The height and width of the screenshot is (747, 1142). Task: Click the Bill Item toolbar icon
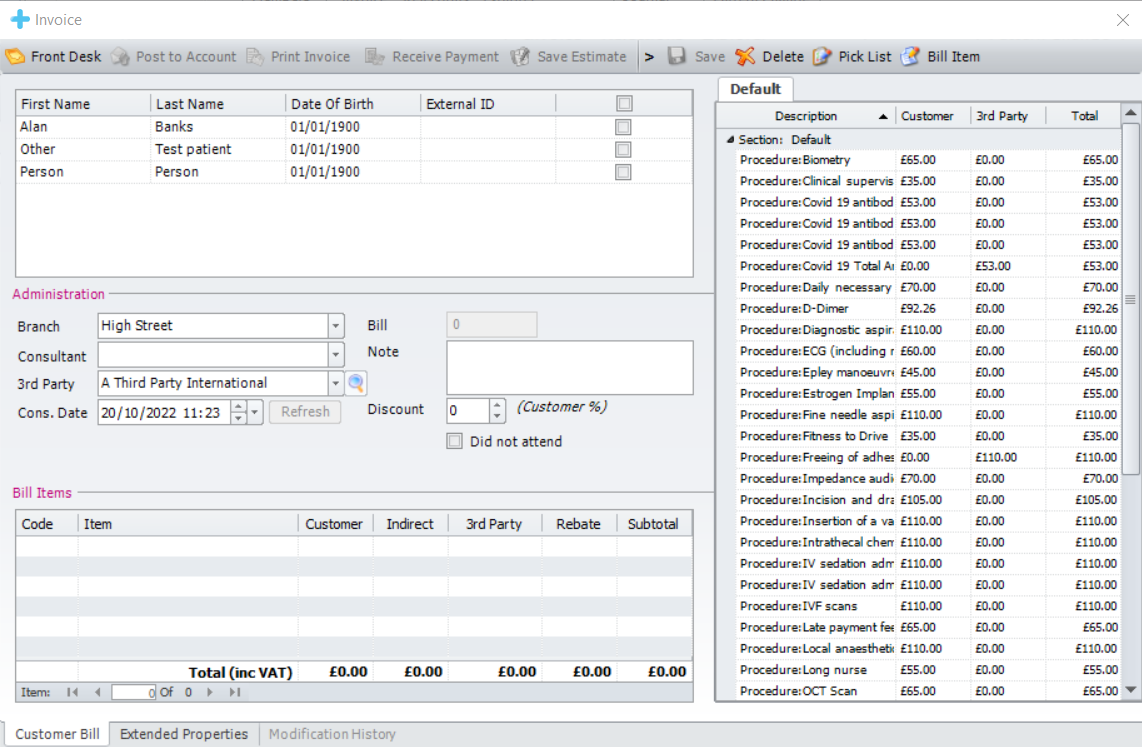tap(910, 57)
